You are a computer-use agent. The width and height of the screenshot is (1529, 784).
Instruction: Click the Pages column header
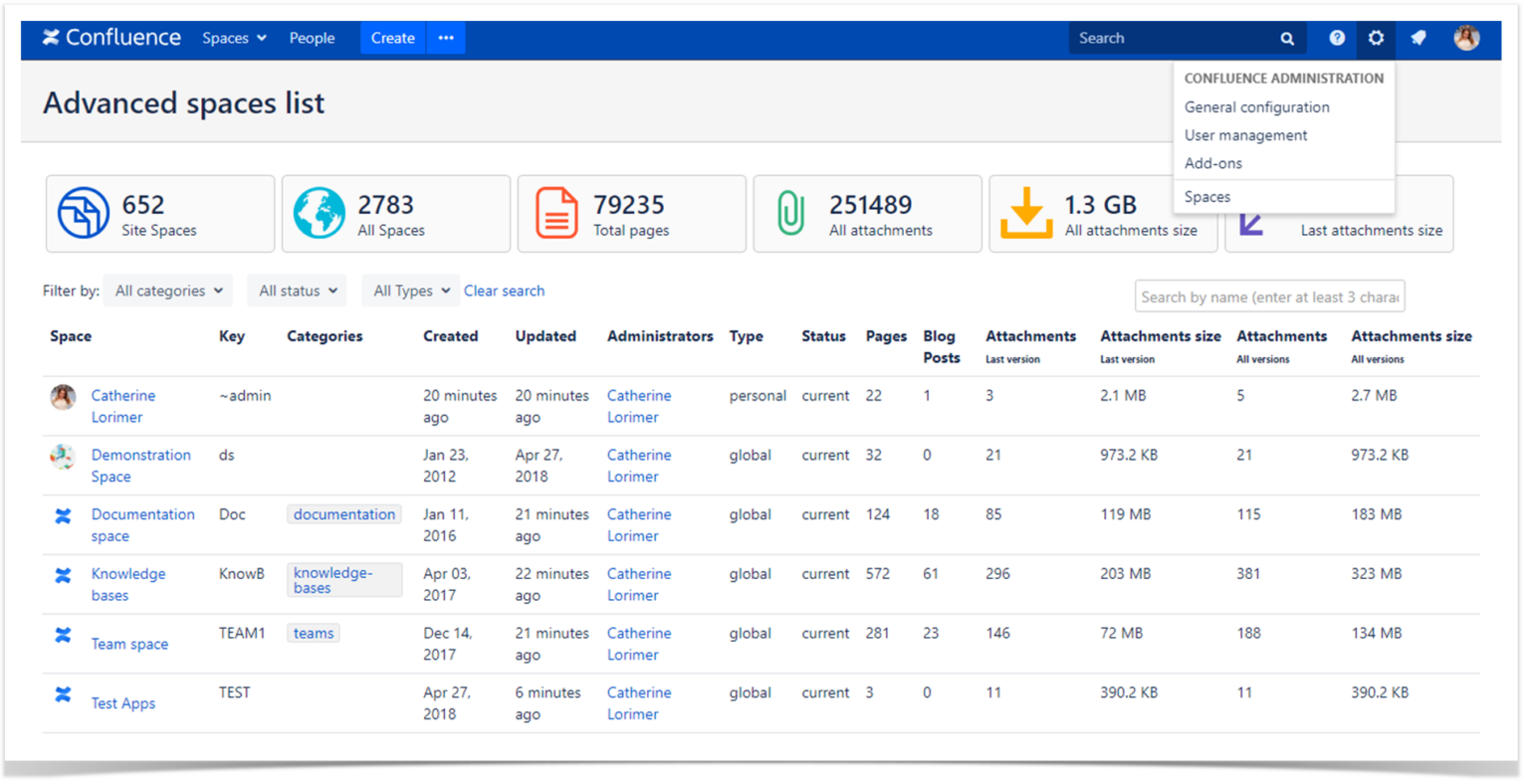(x=886, y=336)
